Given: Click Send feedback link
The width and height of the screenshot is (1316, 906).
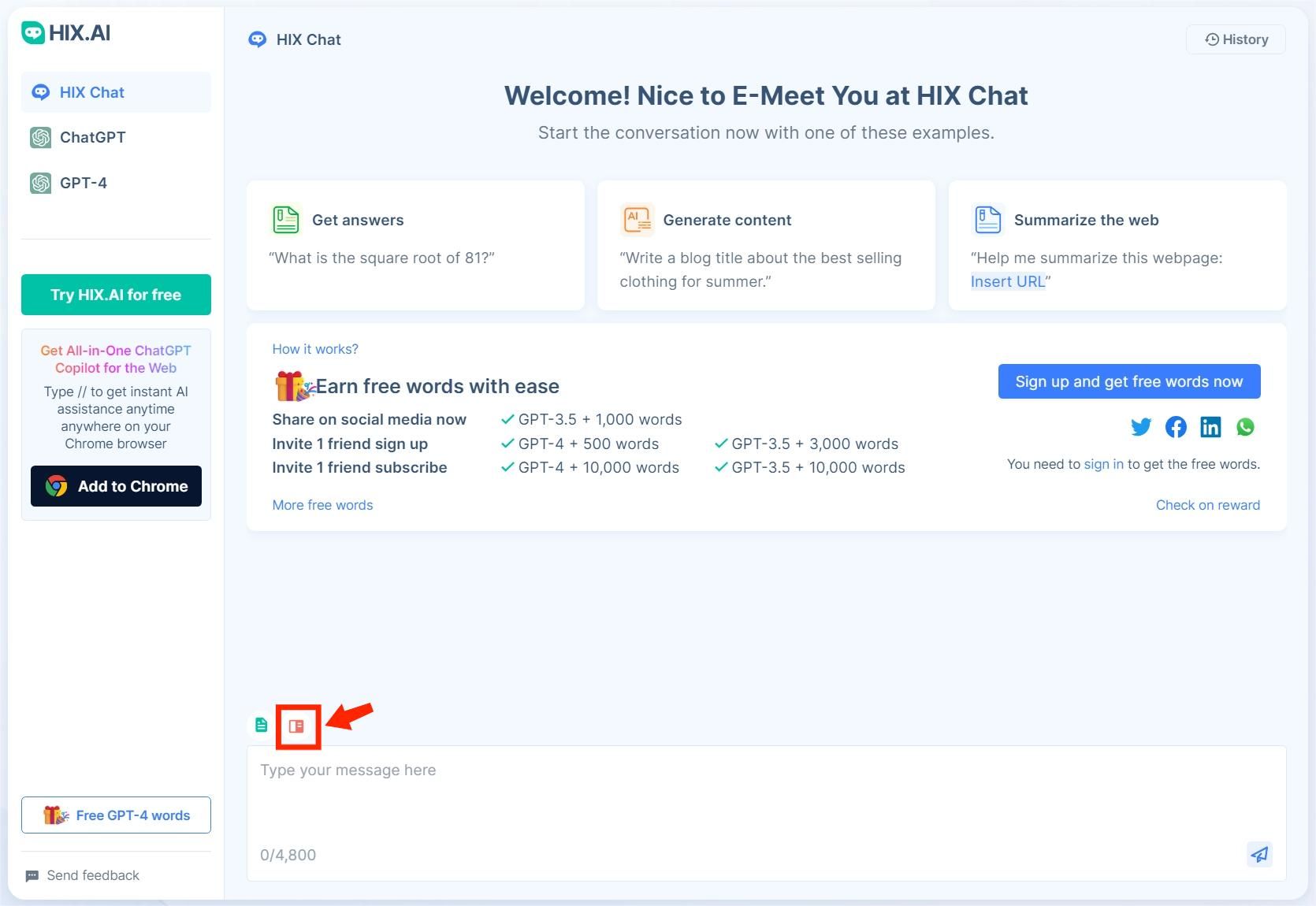Looking at the screenshot, I should [83, 875].
